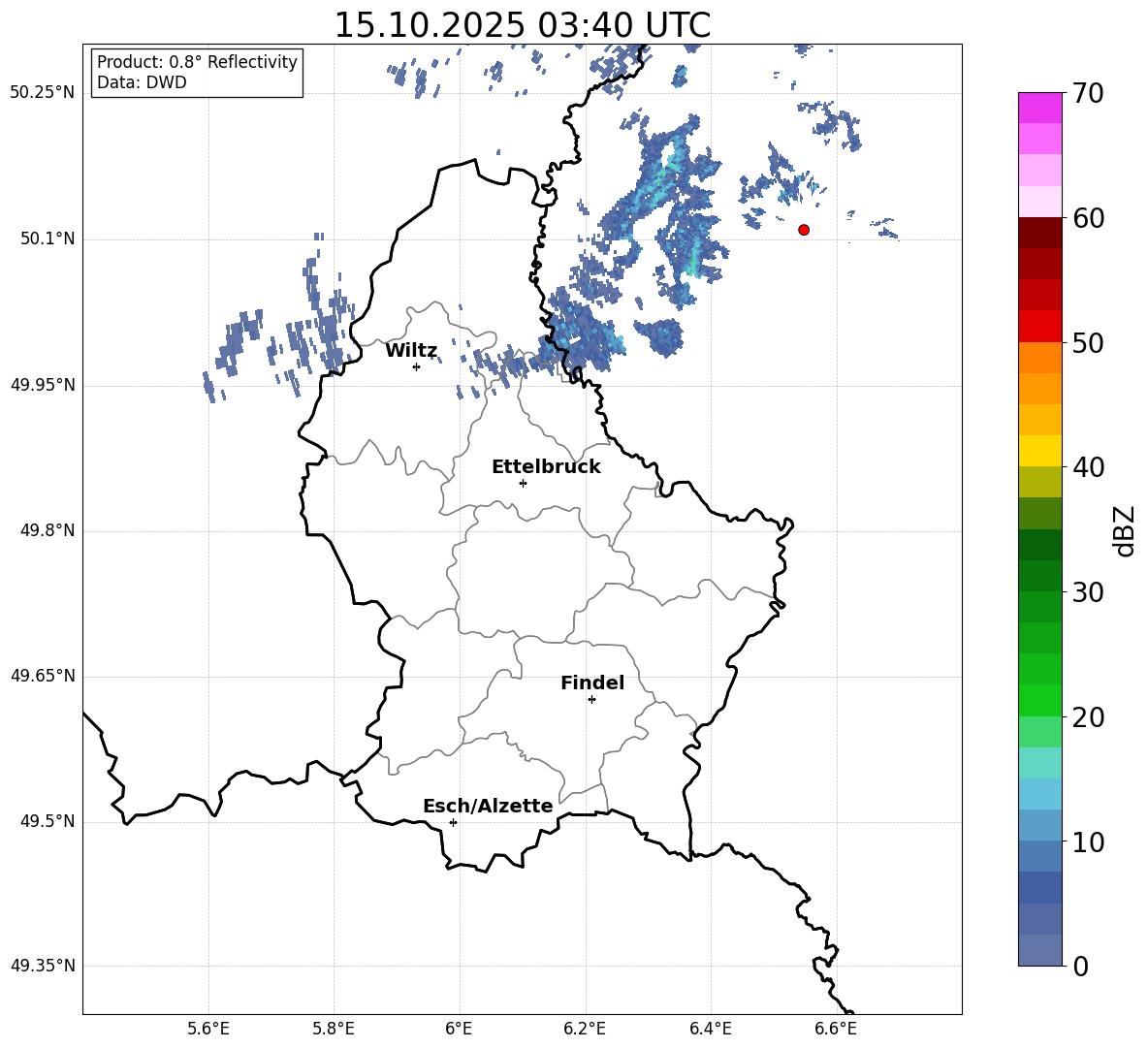Screen dimensions: 1148x1048
Task: Click the Esch/Alzette city label
Action: [x=488, y=806]
